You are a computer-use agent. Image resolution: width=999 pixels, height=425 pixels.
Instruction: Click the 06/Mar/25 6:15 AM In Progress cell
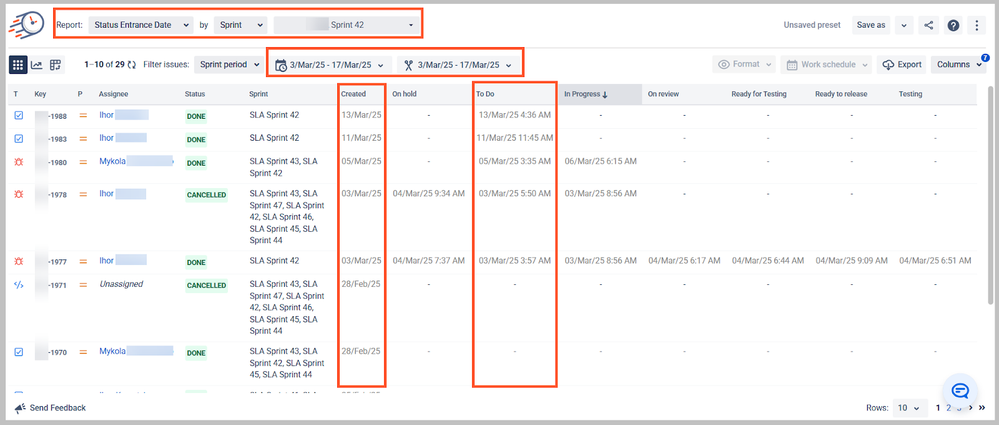(600, 162)
